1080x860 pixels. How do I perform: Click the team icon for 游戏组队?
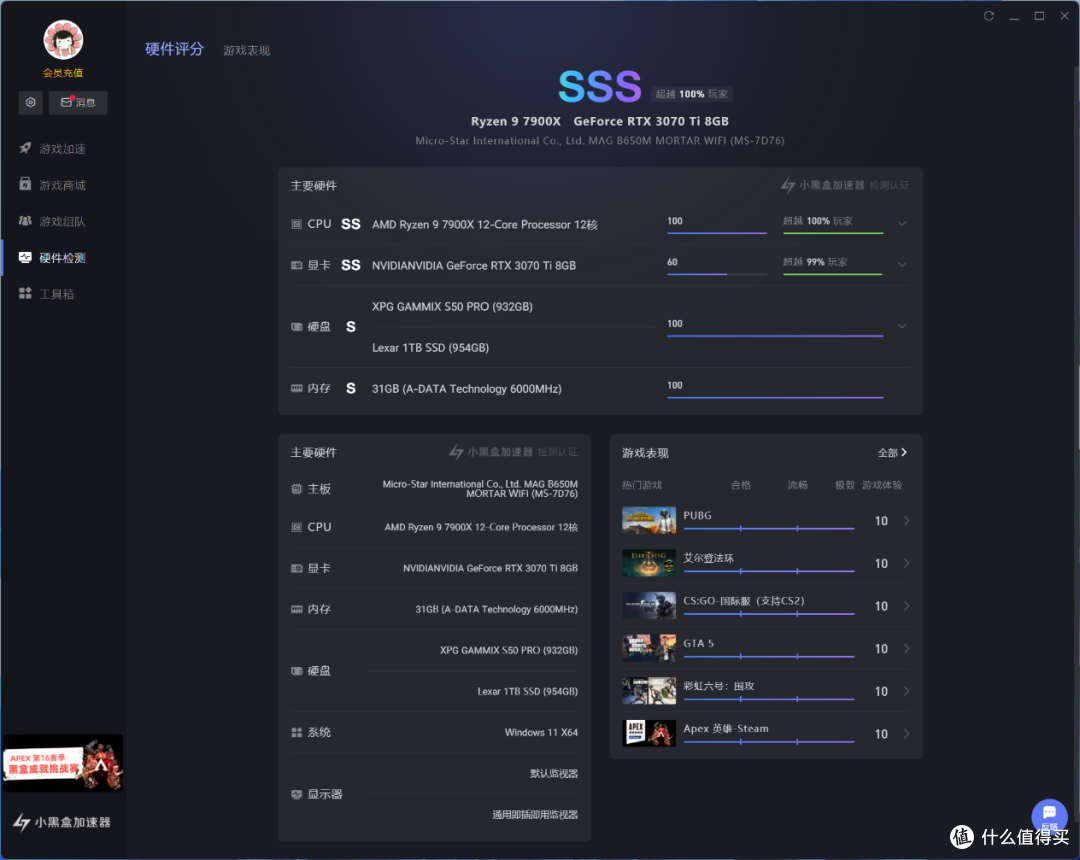coord(25,220)
